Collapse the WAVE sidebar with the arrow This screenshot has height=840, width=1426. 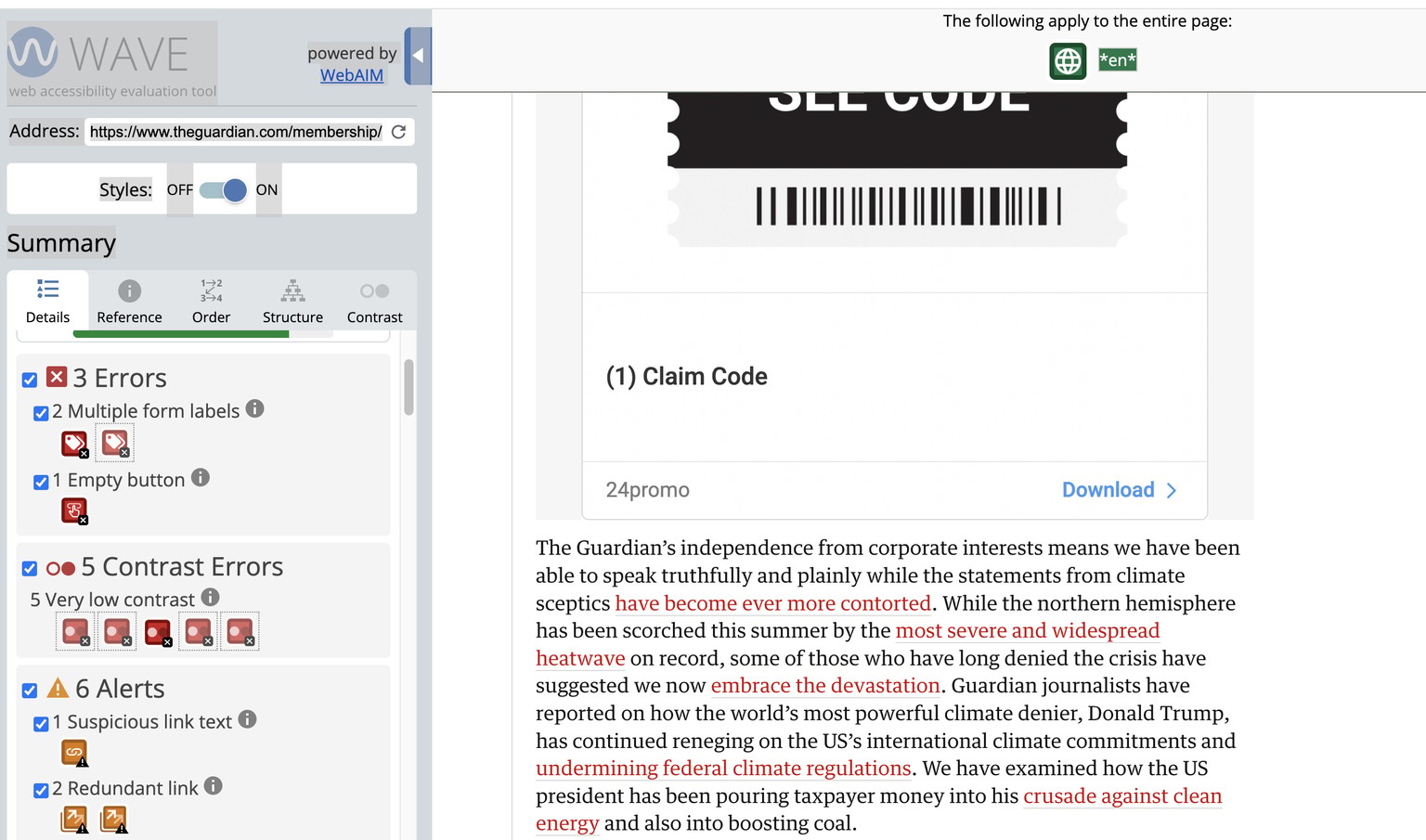click(x=418, y=56)
